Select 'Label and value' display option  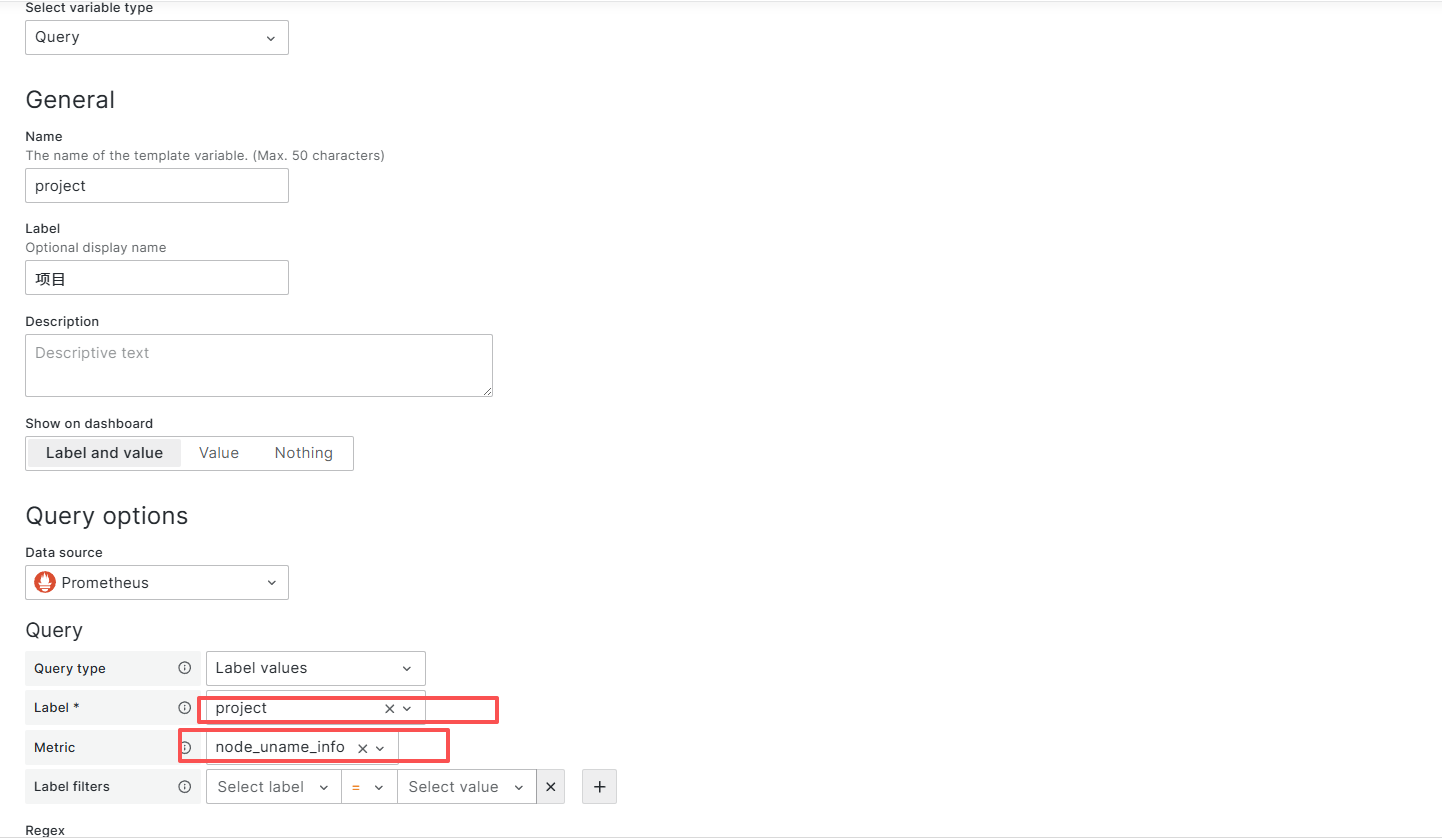[x=104, y=453]
